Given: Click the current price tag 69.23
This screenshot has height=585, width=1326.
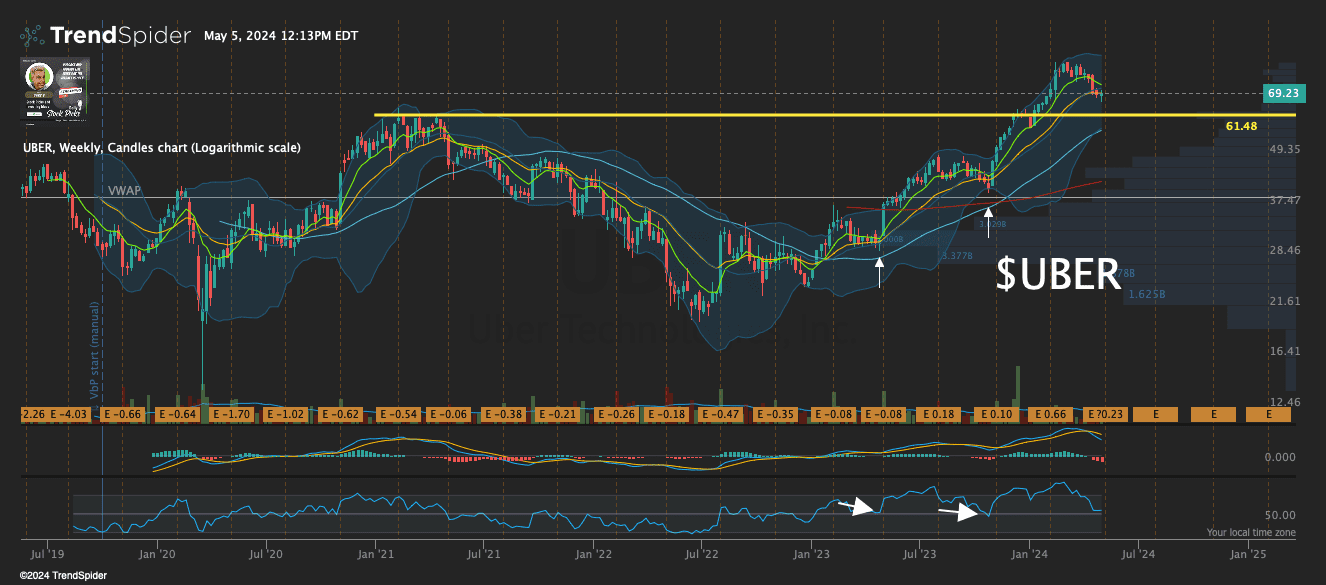Looking at the screenshot, I should click(1282, 93).
